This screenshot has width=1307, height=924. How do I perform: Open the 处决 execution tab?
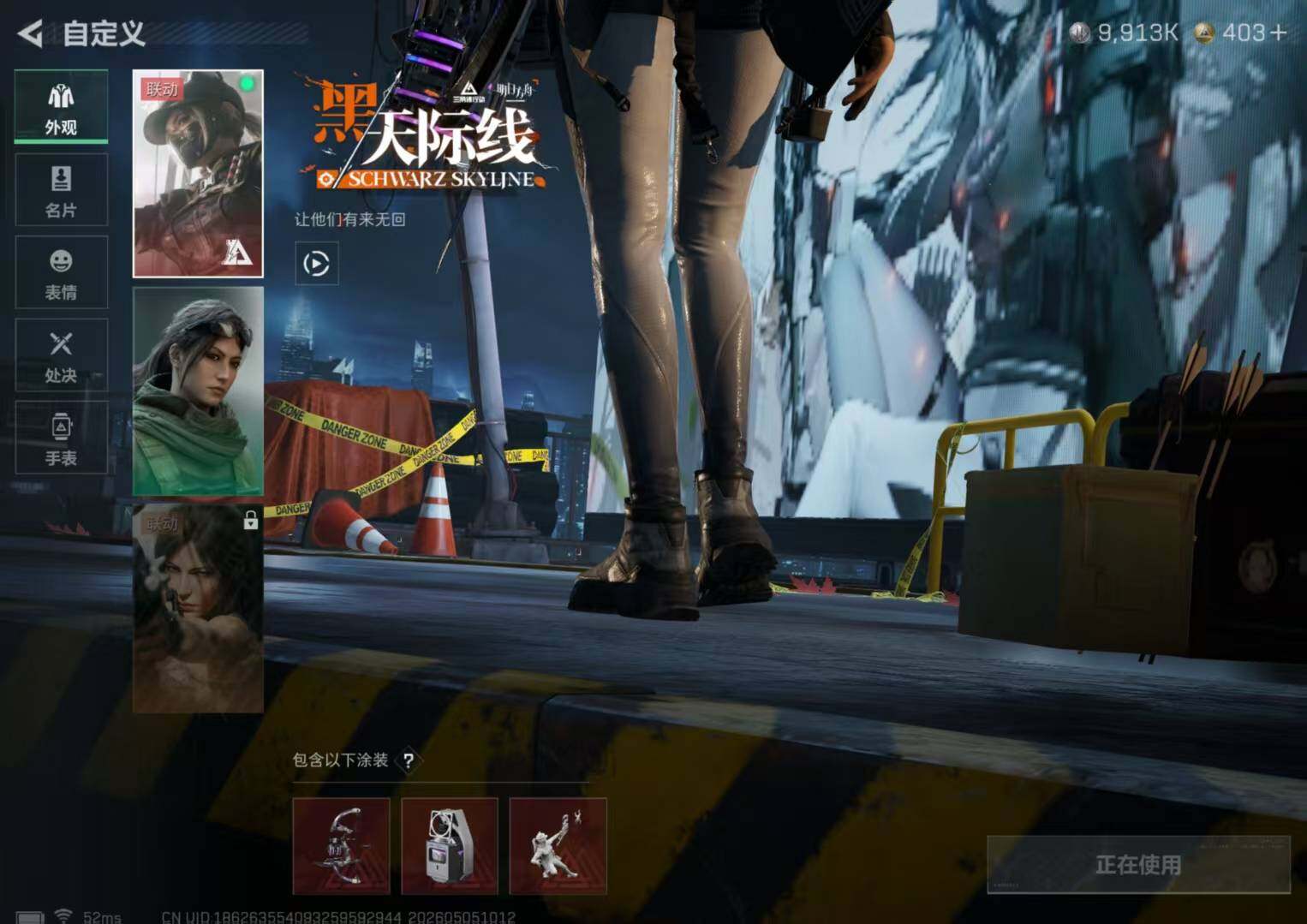[61, 355]
